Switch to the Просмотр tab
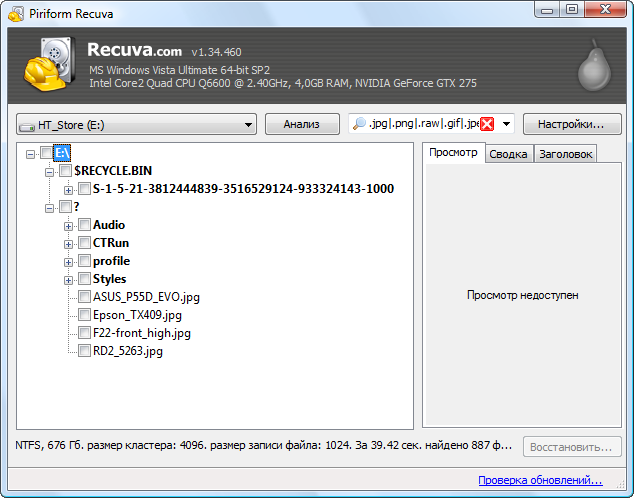The height and width of the screenshot is (498, 634). [453, 153]
